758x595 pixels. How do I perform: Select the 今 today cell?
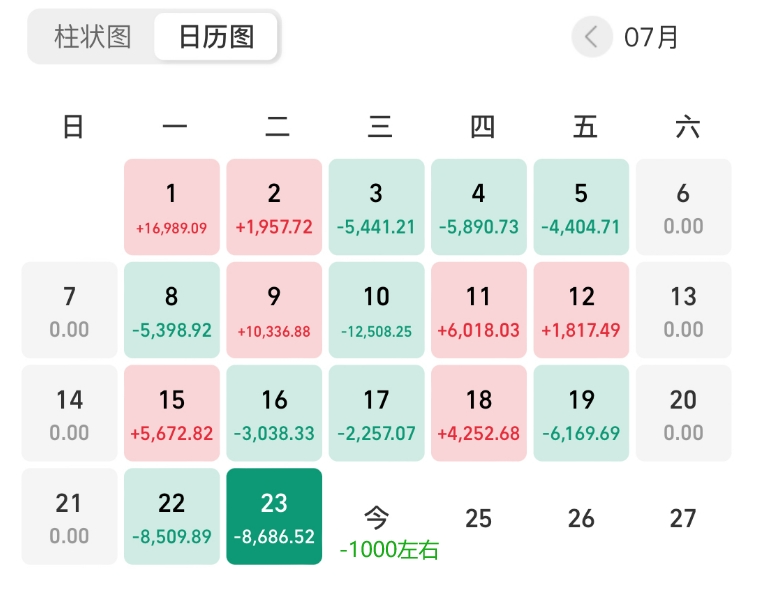click(x=377, y=518)
